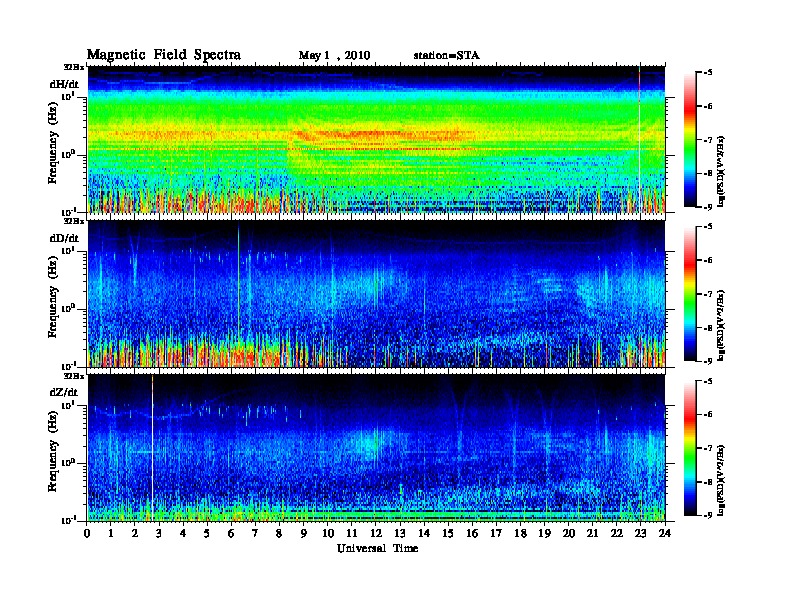Viewport: 792px width, 612px height.
Task: Click the dD/dt panel label
Action: coord(65,238)
